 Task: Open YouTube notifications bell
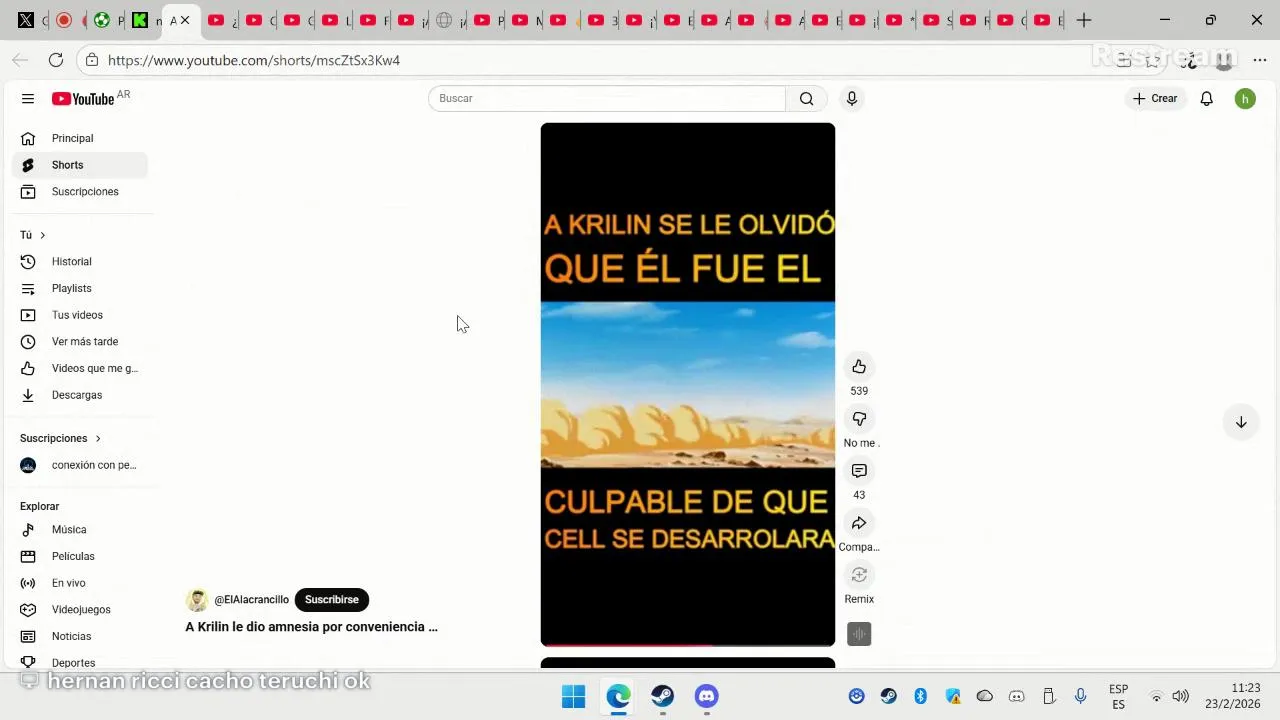point(1207,98)
